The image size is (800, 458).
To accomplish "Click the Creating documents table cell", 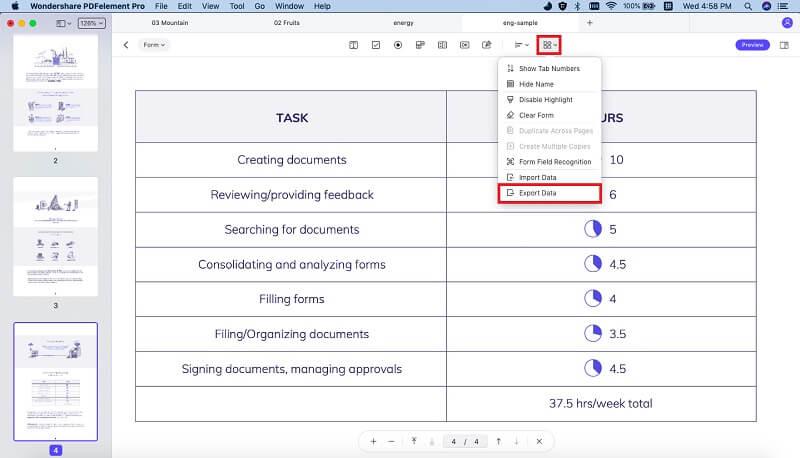I will click(291, 160).
